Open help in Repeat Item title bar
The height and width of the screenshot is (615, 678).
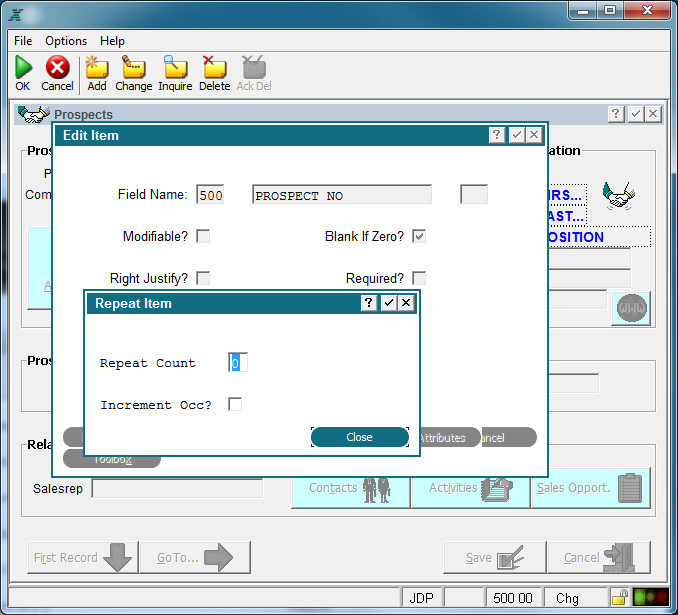tap(368, 303)
